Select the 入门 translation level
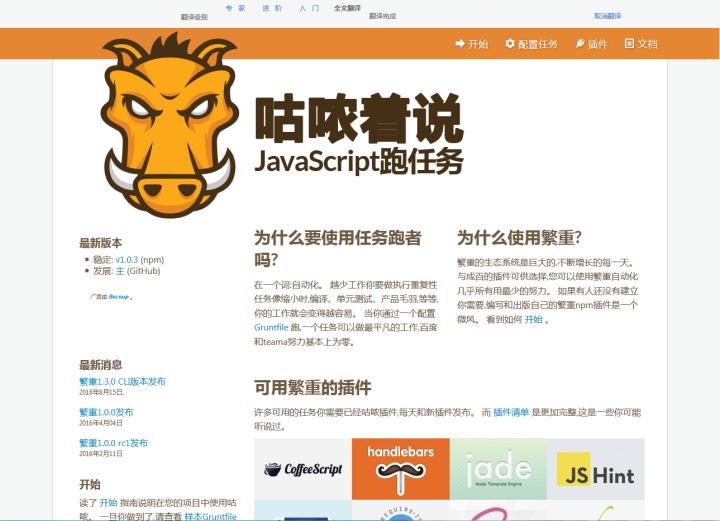This screenshot has width=720, height=521. tap(309, 8)
